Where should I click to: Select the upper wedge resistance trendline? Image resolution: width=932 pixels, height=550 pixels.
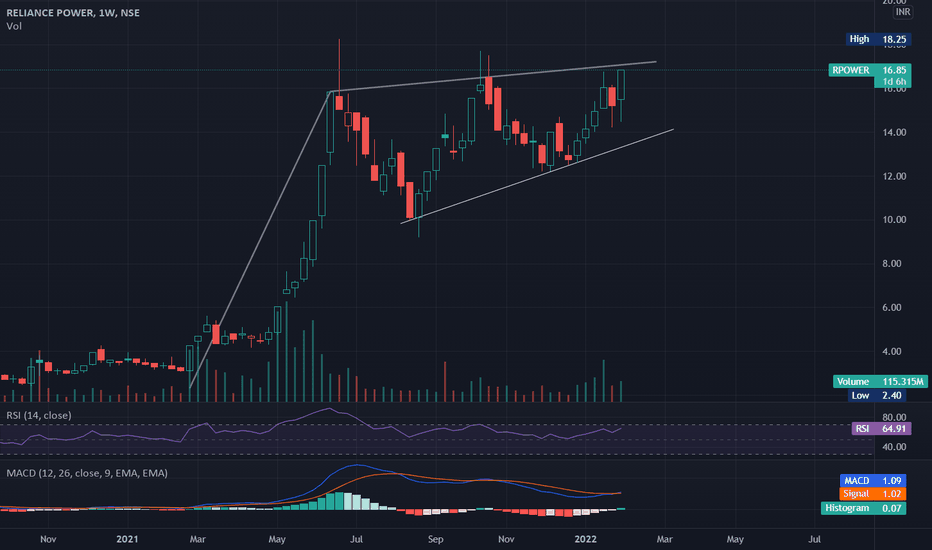493,76
